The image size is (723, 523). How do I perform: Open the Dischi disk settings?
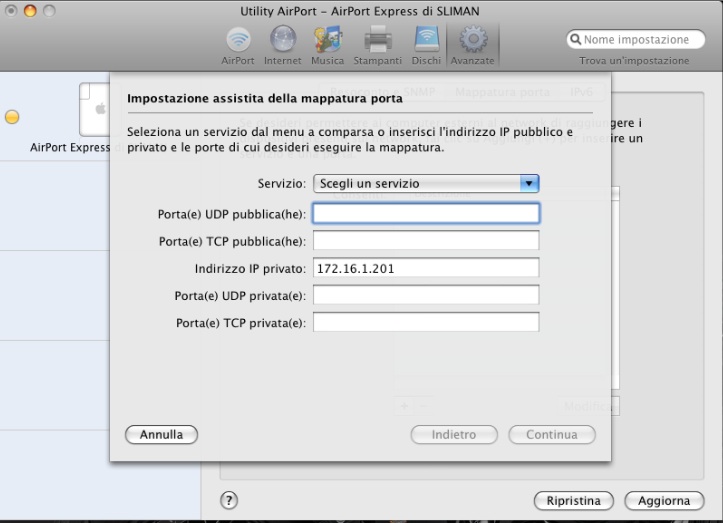coord(427,46)
